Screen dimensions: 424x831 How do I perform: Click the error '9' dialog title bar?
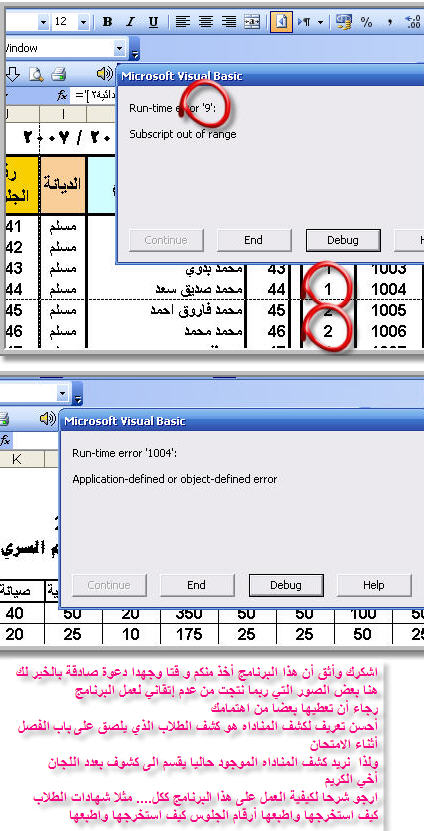point(270,76)
